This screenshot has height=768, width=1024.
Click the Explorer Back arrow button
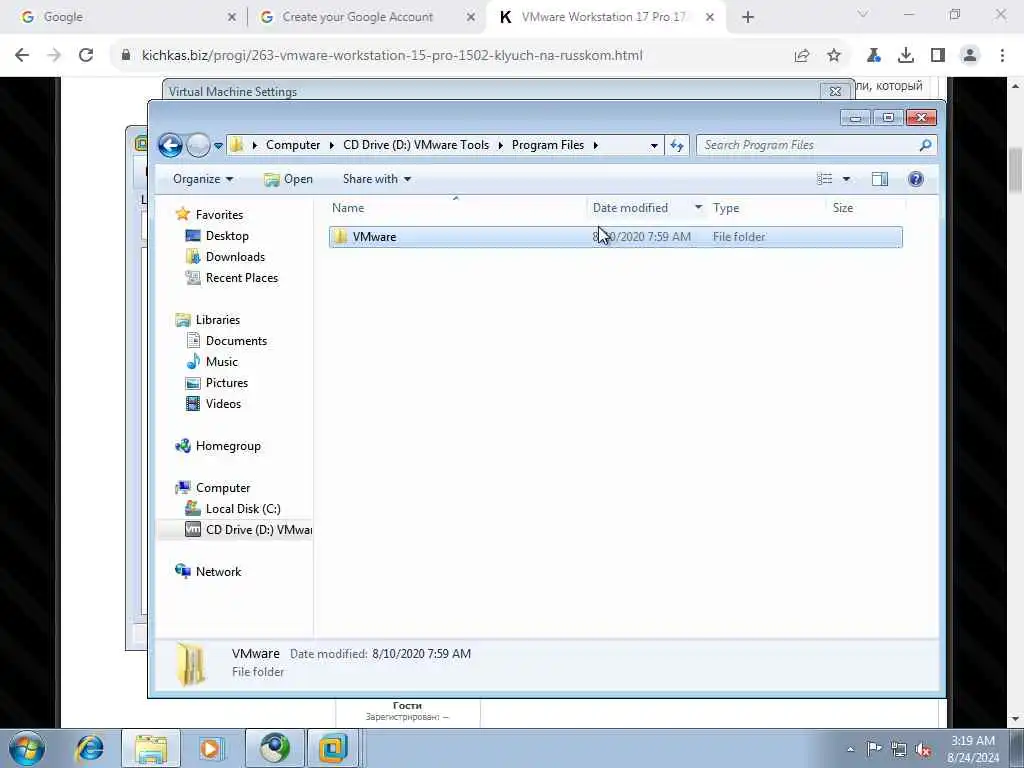170,145
